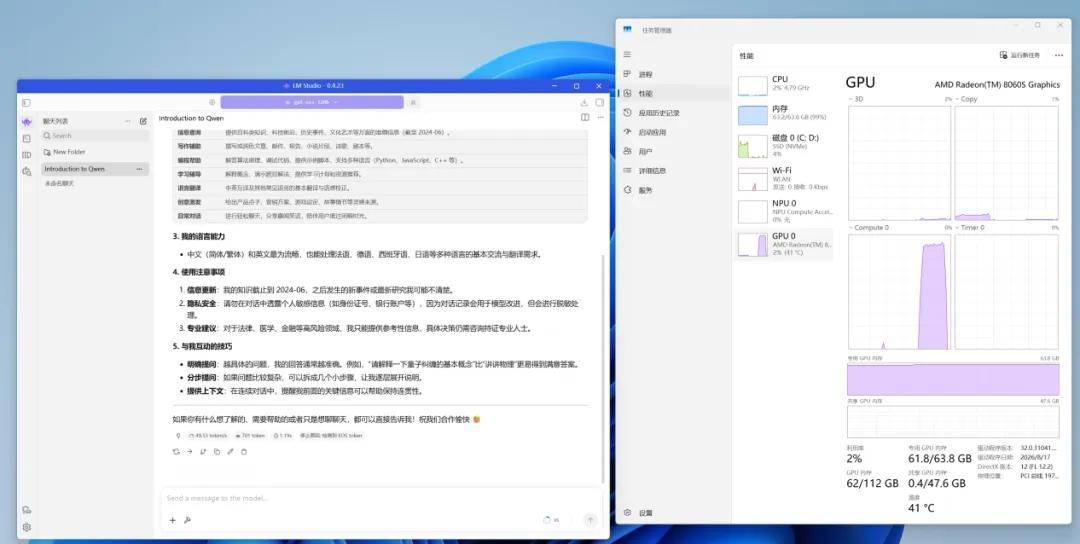The height and width of the screenshot is (544, 1080).
Task: Open the Chat view in LM Studio's icon rail
Action: 26,122
